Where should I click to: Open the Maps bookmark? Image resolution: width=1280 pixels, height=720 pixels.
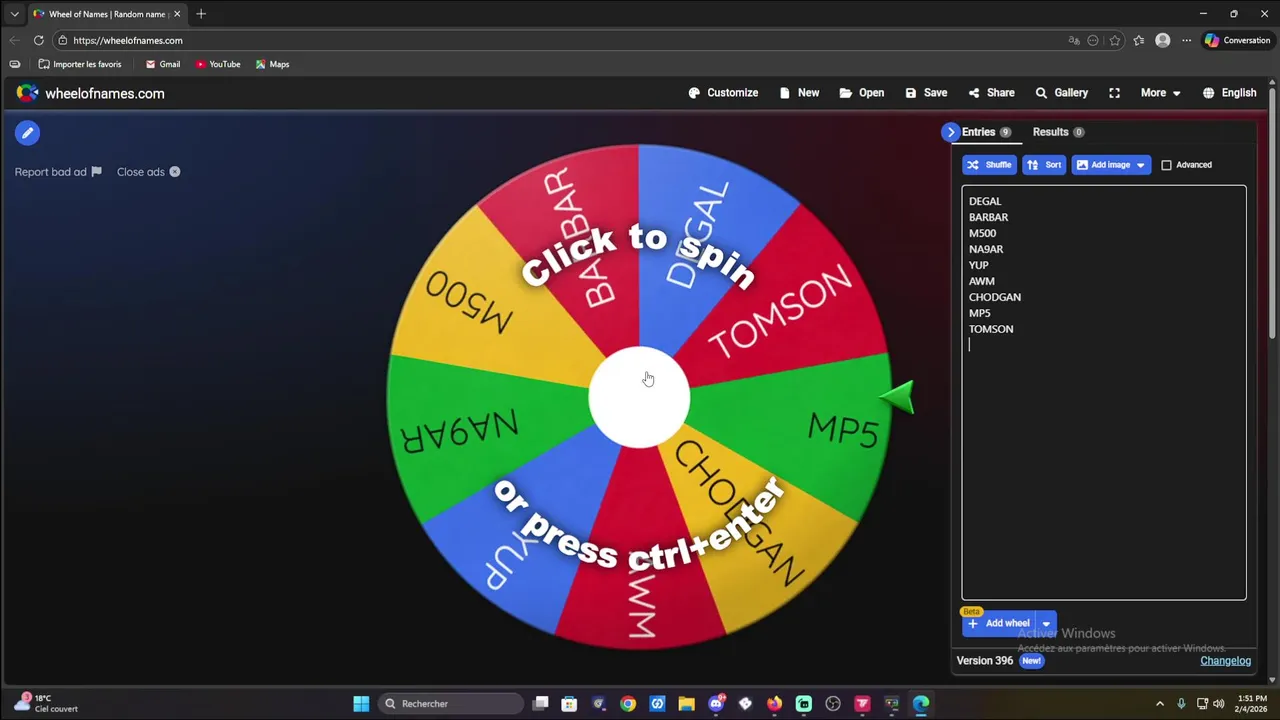point(272,64)
